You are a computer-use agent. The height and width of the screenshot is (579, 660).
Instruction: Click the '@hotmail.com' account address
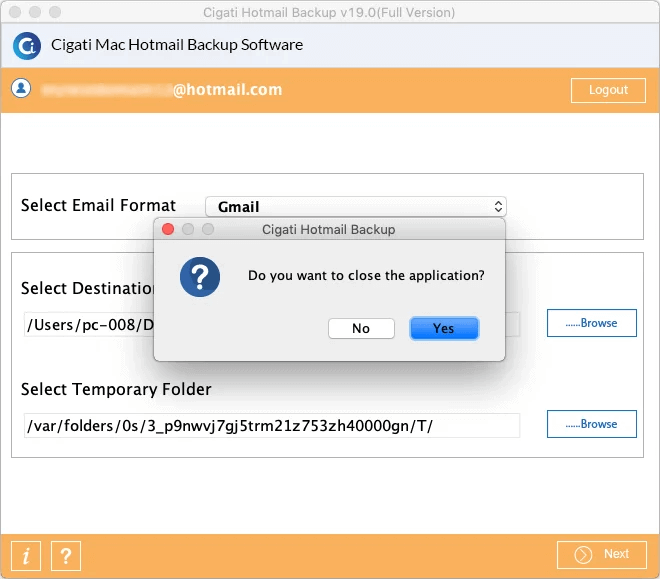[x=227, y=90]
